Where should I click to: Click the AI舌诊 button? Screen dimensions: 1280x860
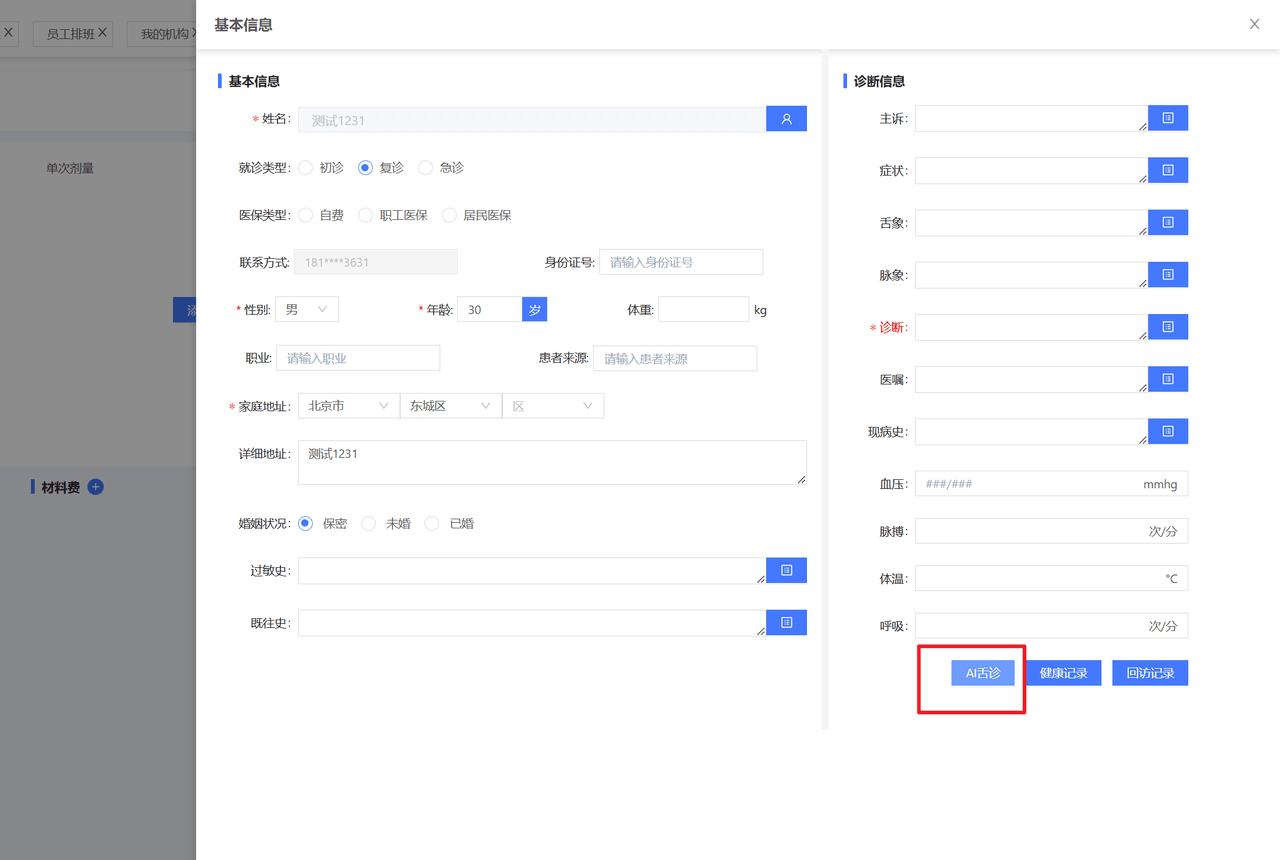click(x=983, y=673)
